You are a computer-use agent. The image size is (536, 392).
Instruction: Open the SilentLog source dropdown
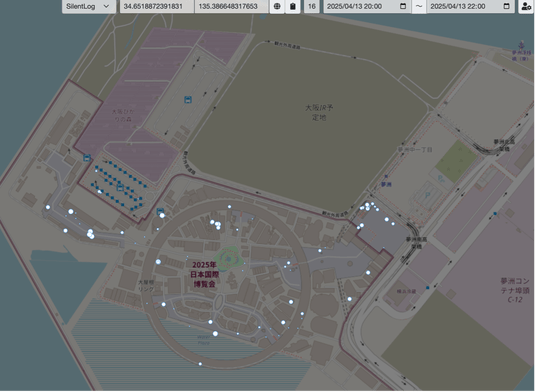(89, 6)
